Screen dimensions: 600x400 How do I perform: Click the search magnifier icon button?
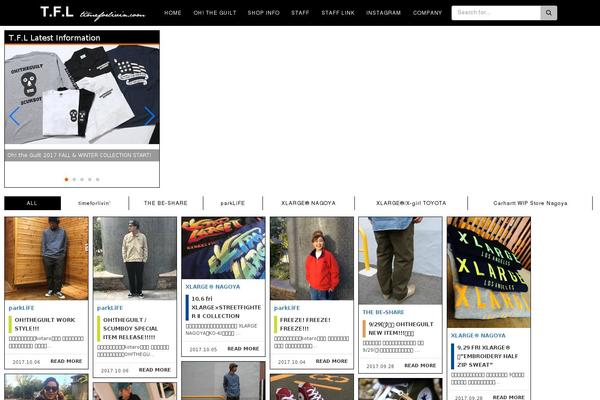pyautogui.click(x=548, y=13)
